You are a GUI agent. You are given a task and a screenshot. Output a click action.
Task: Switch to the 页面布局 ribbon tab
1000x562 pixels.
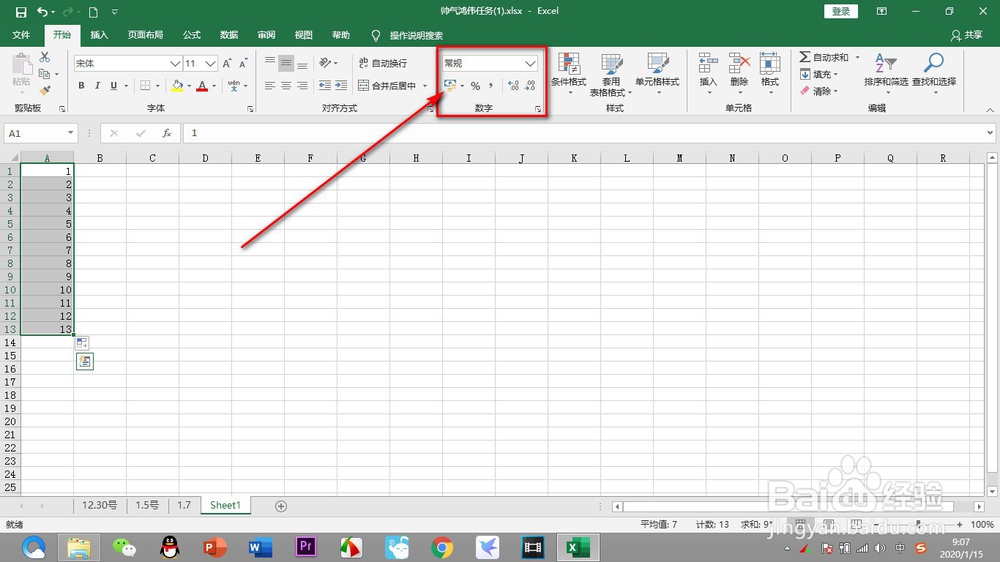pos(145,35)
